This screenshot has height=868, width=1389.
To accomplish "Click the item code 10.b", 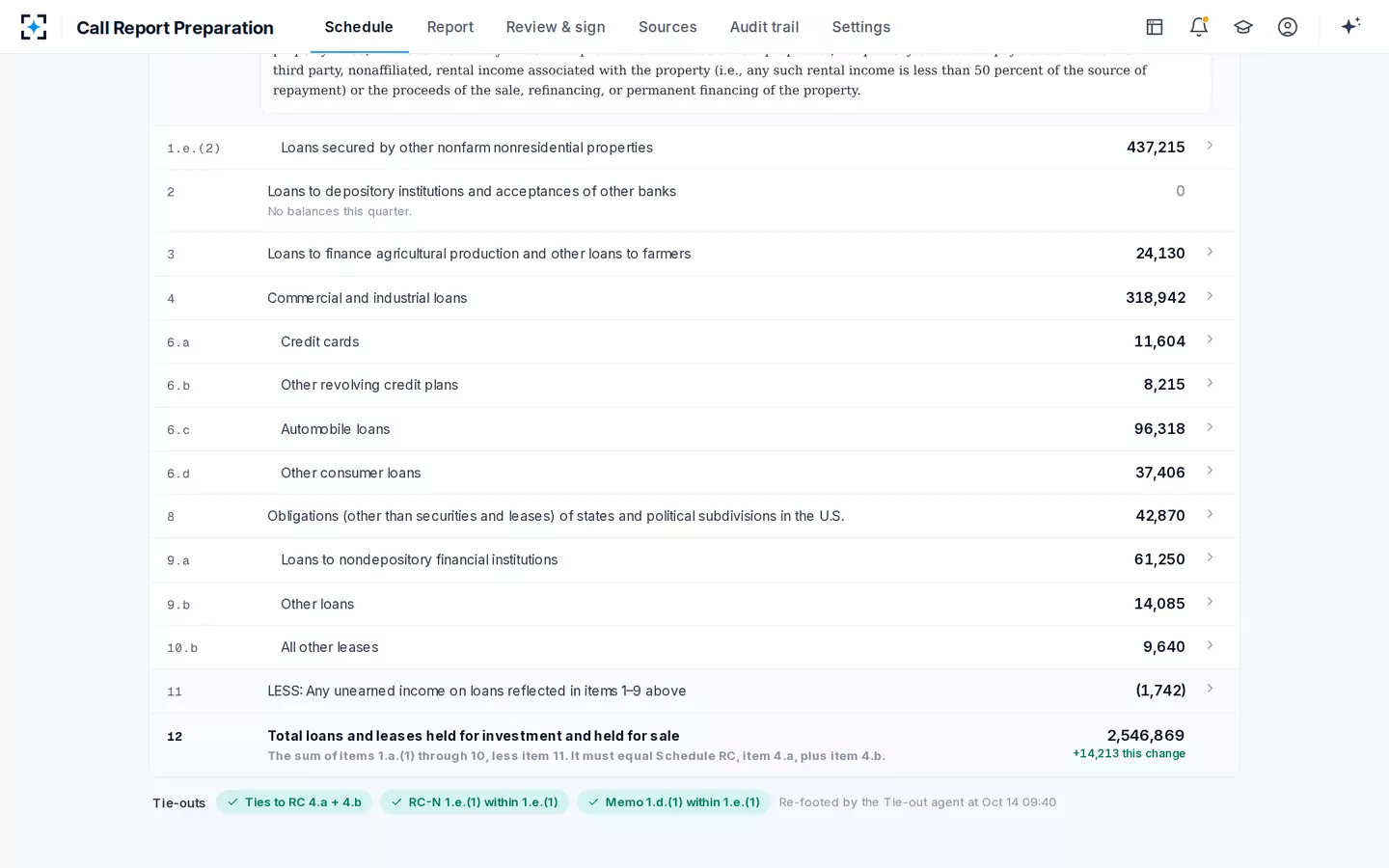I will pyautogui.click(x=182, y=648).
